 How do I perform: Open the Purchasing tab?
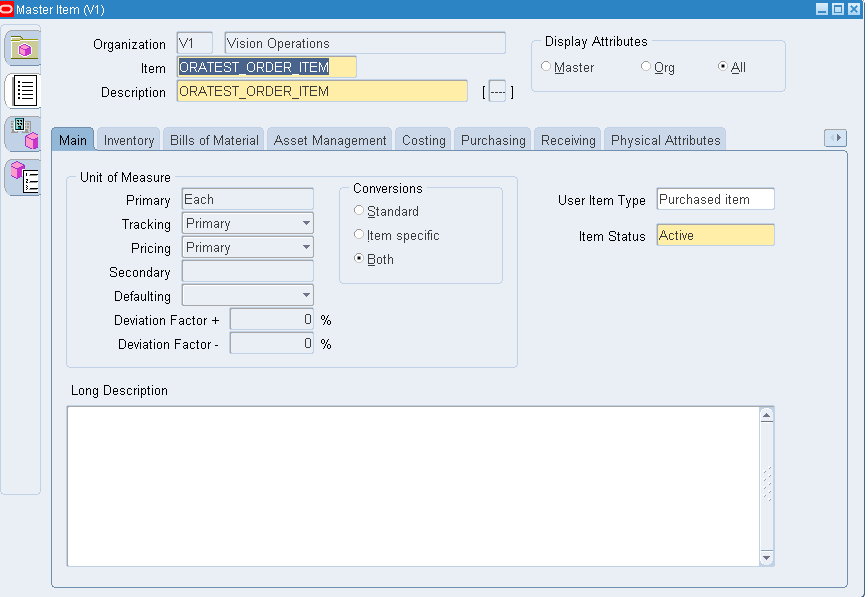coord(492,140)
